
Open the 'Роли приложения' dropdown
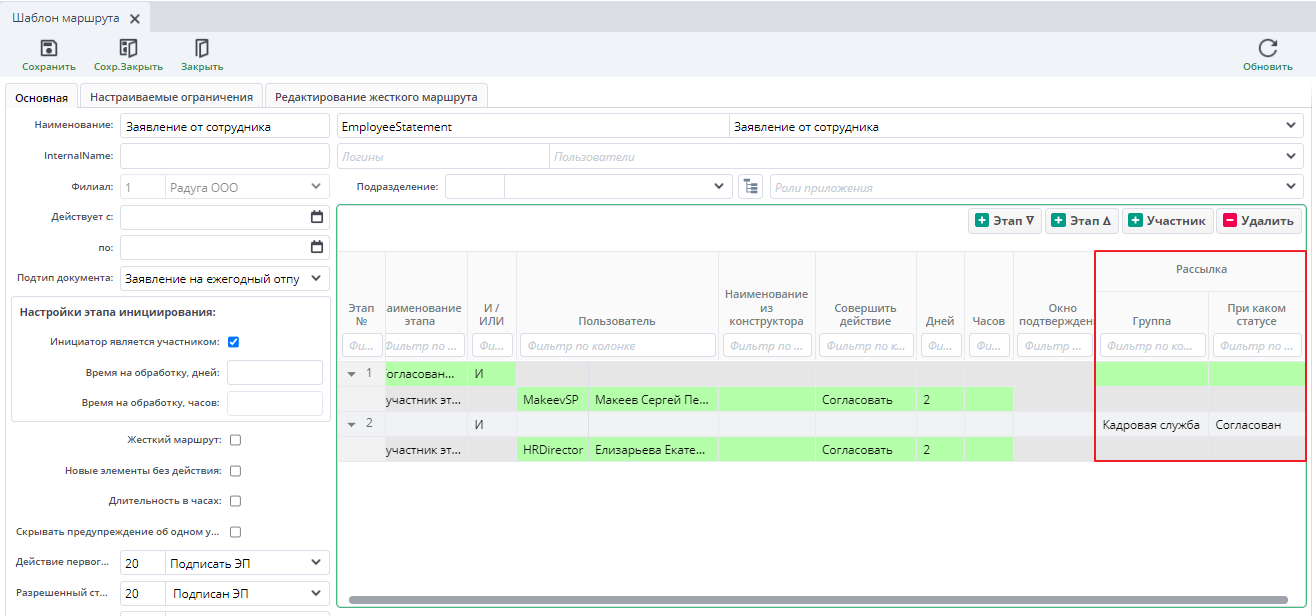(x=1289, y=187)
